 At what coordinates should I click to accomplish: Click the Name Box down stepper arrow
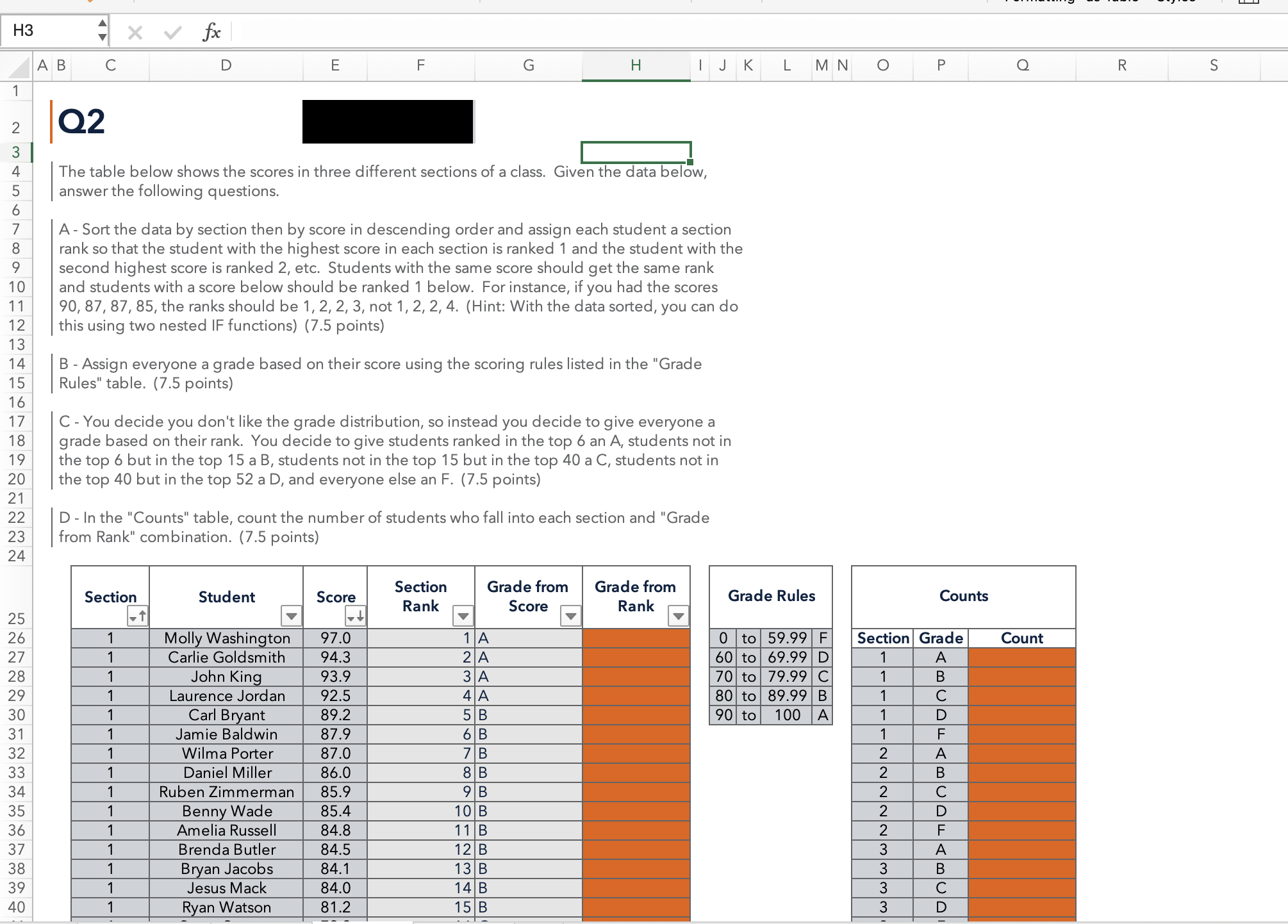tap(103, 37)
